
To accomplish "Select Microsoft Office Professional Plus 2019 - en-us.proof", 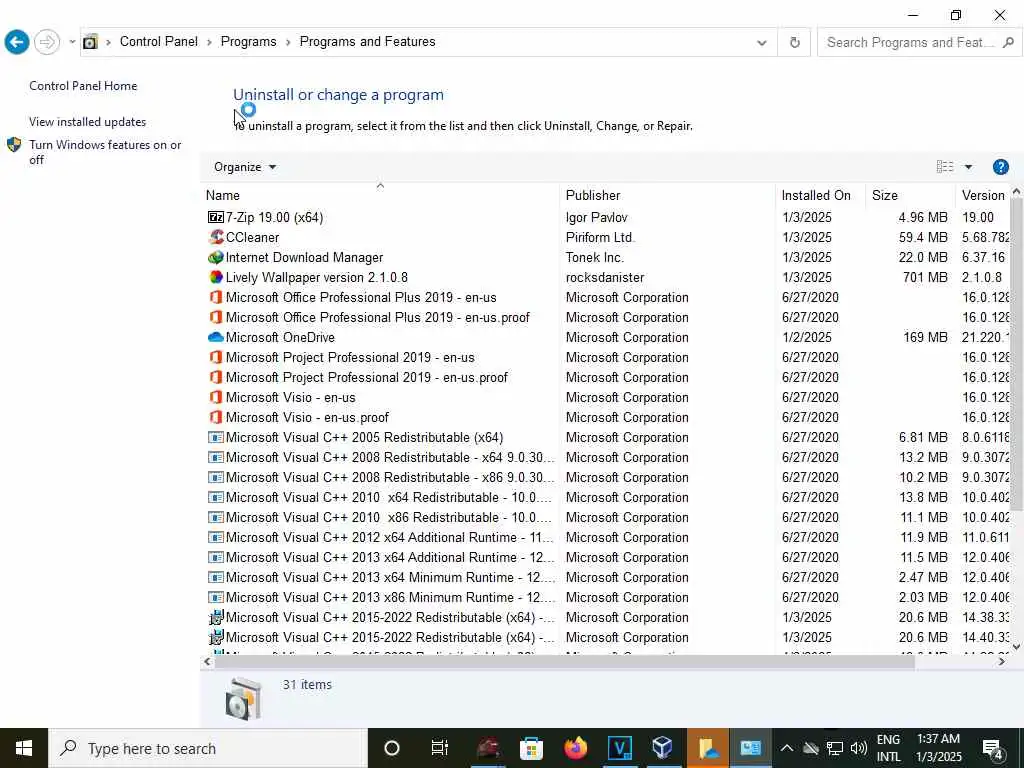I will coord(377,317).
